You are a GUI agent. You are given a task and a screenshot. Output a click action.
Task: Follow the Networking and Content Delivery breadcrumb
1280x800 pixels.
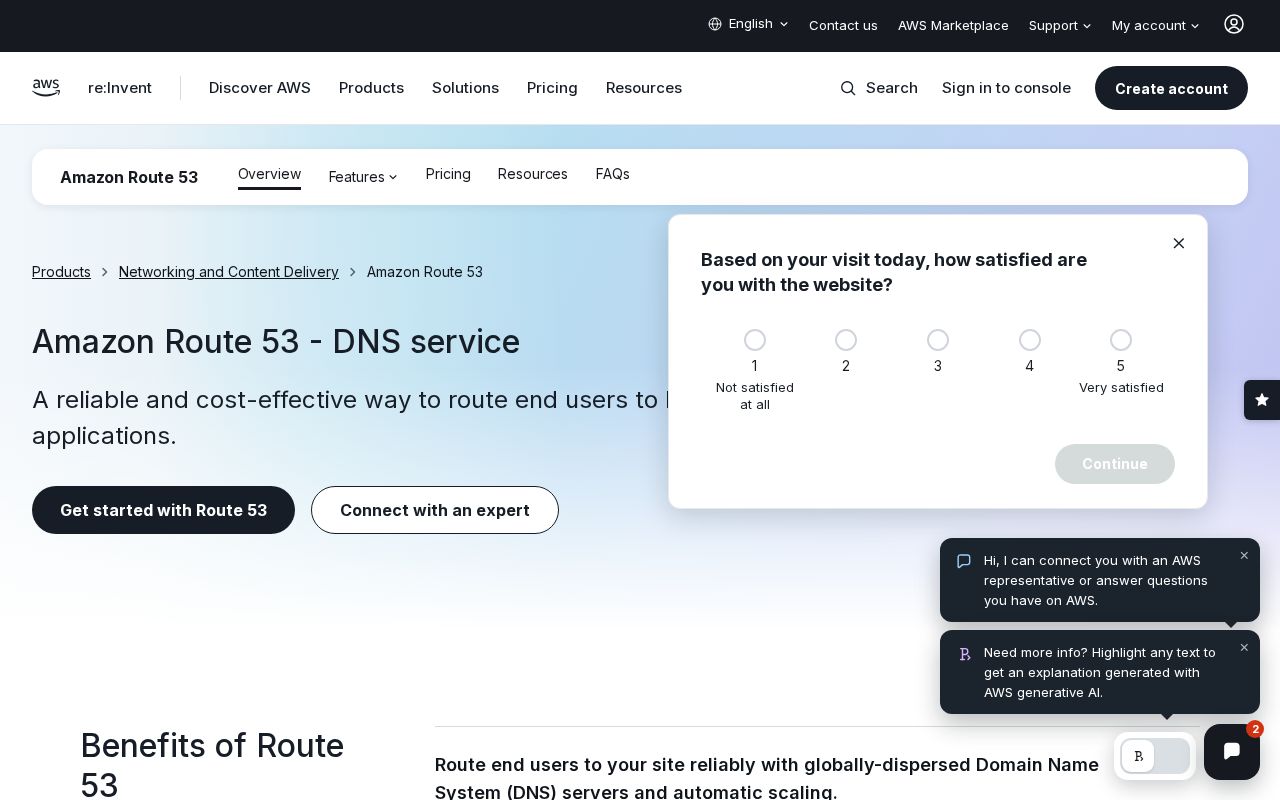point(229,272)
